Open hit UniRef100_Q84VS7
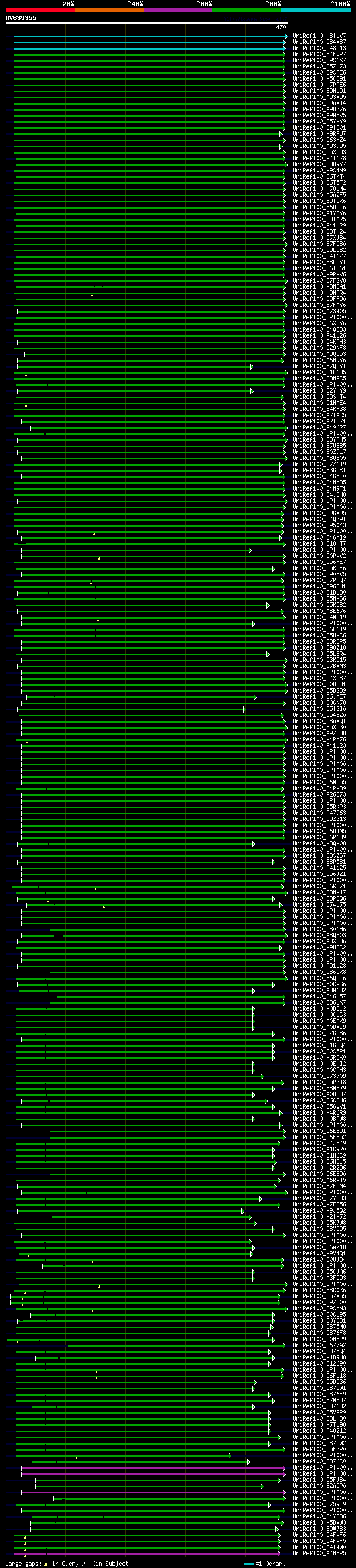This screenshot has height=1568, width=356. pyautogui.click(x=319, y=42)
